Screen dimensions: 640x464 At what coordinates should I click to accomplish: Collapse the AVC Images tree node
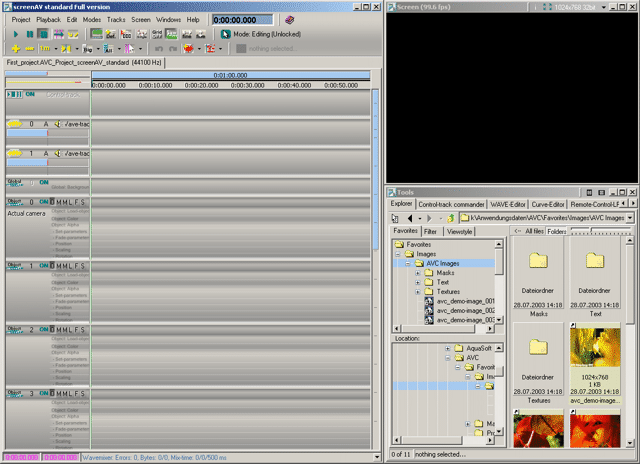(x=407, y=264)
